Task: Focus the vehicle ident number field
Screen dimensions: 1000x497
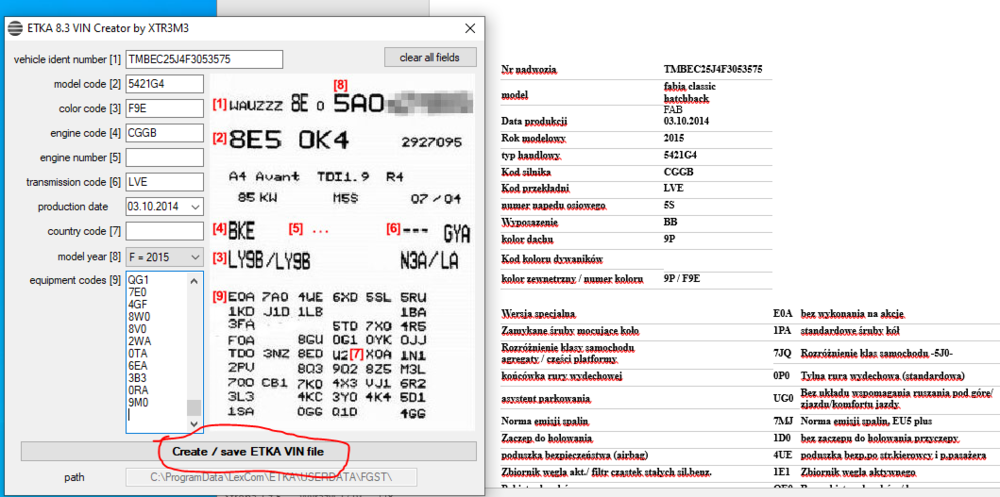Action: tap(199, 59)
